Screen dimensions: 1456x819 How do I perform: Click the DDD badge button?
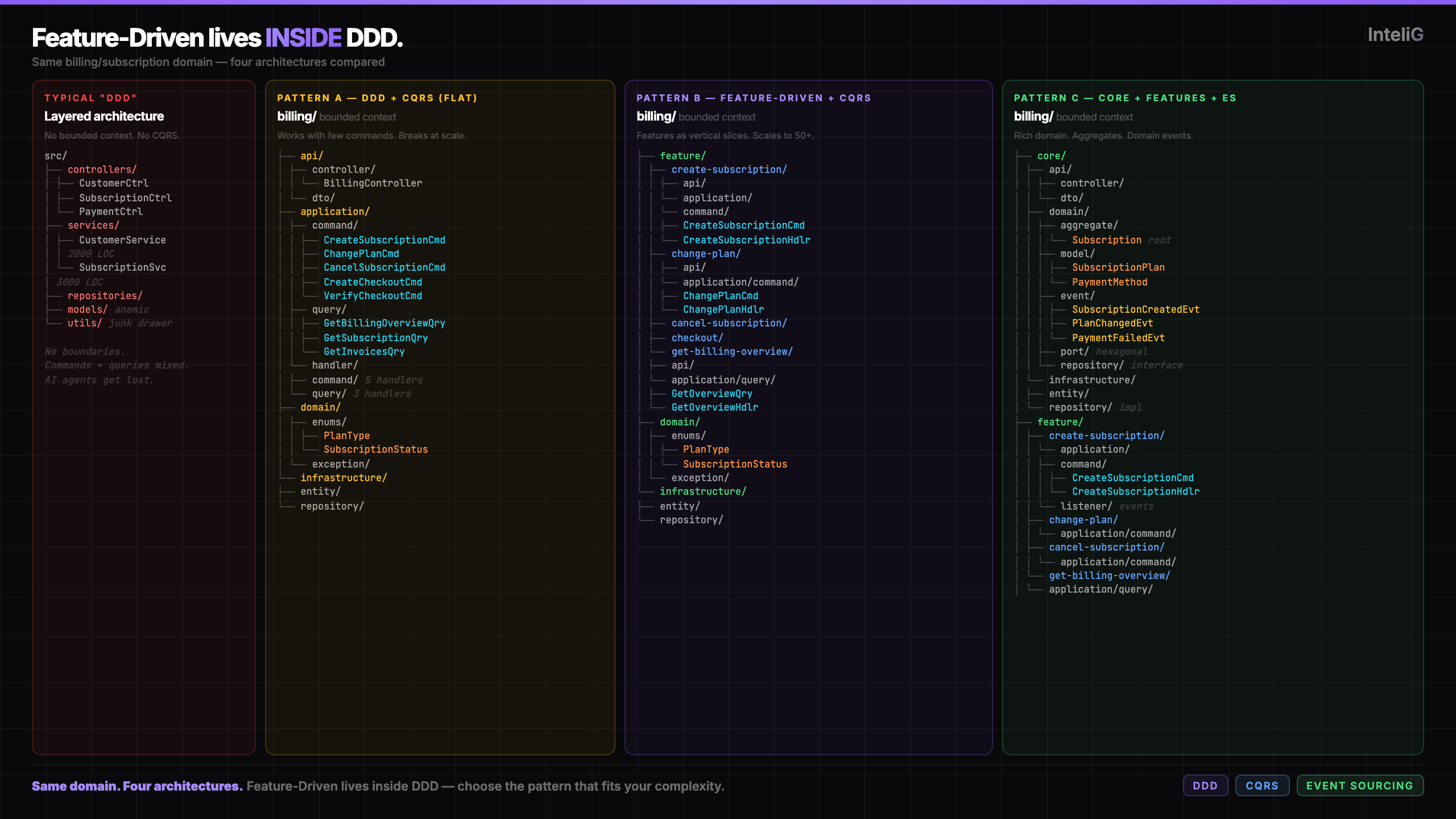(x=1206, y=785)
